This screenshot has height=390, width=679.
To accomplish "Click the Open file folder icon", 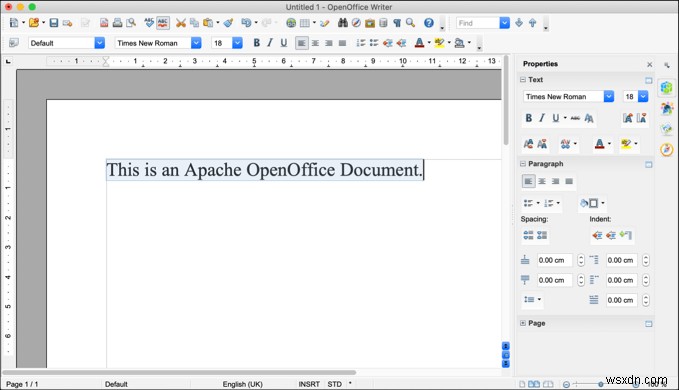I will pyautogui.click(x=34, y=23).
